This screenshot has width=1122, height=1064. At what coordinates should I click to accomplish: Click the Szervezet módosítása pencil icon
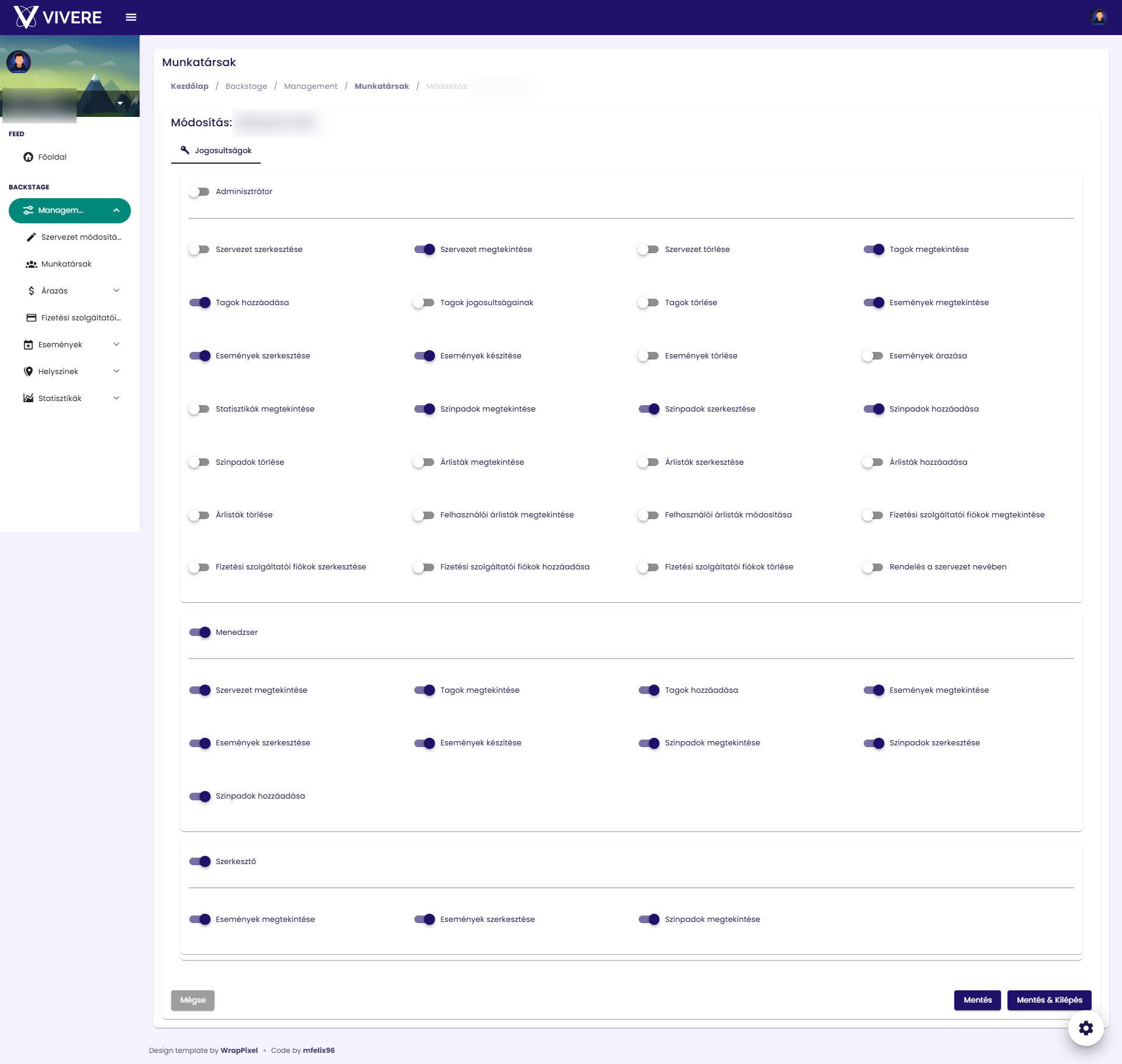[x=32, y=237]
